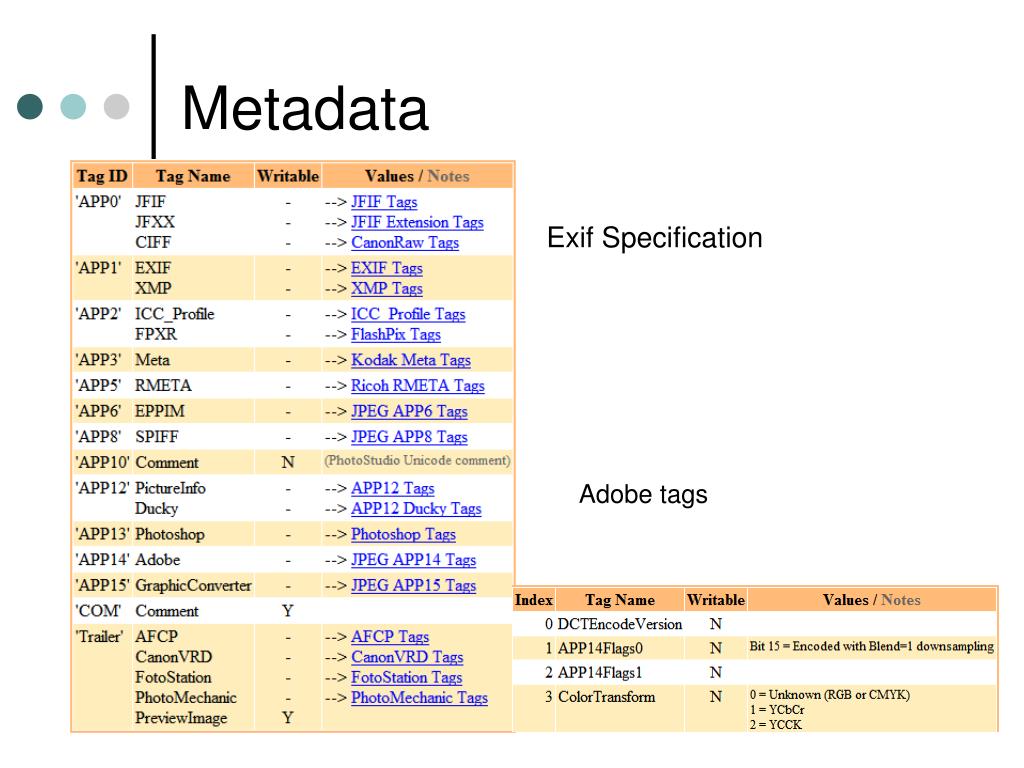Open the XMP Tags link
This screenshot has width=1024, height=768.
pos(387,288)
